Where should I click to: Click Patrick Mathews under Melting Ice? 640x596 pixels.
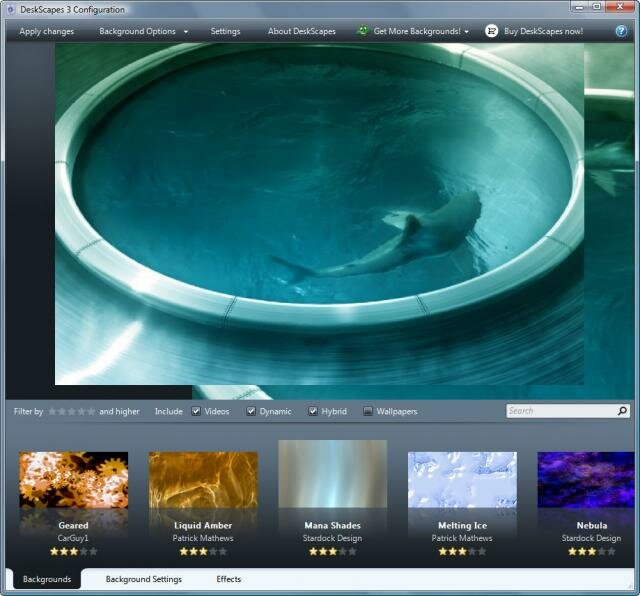coord(462,538)
